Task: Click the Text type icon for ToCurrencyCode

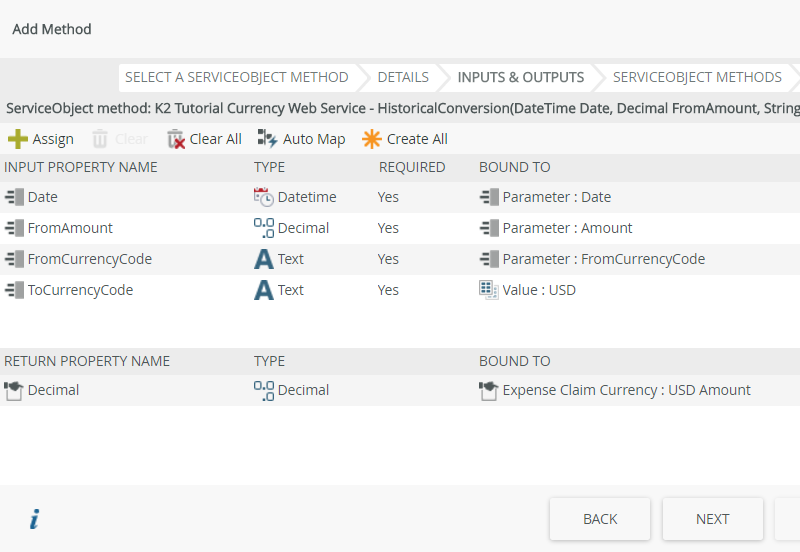Action: coord(264,290)
